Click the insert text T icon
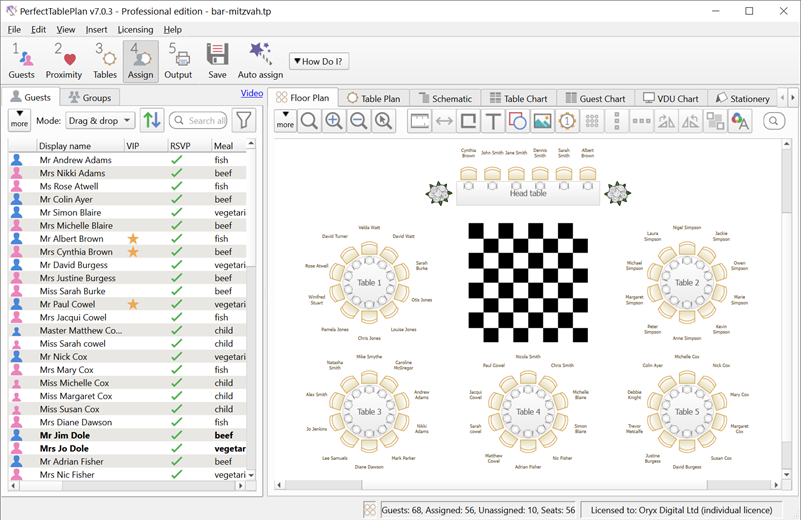The width and height of the screenshot is (801, 520). tap(493, 121)
